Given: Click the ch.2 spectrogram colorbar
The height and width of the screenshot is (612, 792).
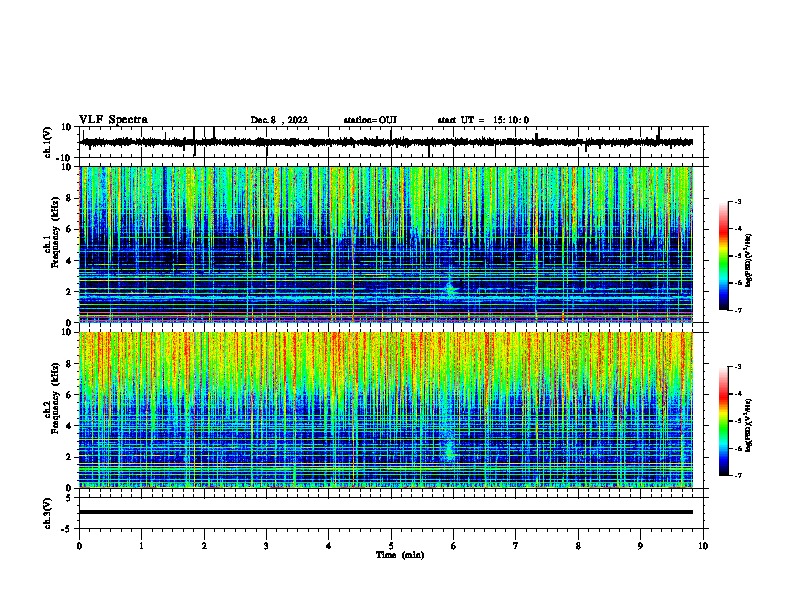Looking at the screenshot, I should point(723,421).
